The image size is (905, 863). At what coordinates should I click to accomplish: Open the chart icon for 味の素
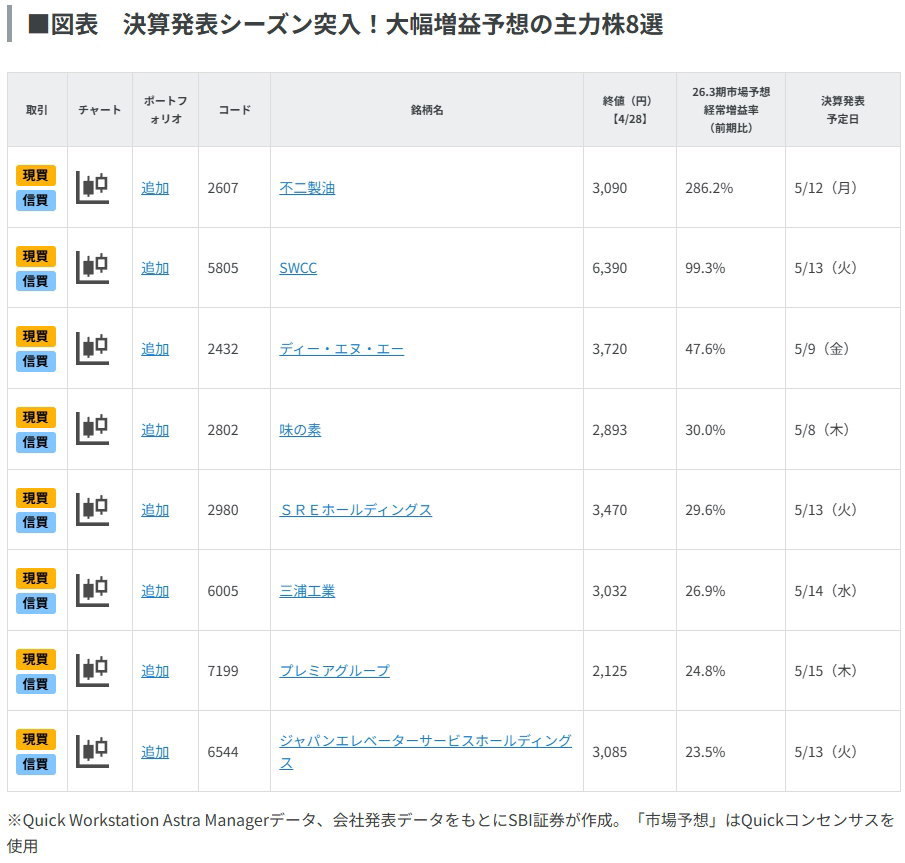pyautogui.click(x=93, y=429)
